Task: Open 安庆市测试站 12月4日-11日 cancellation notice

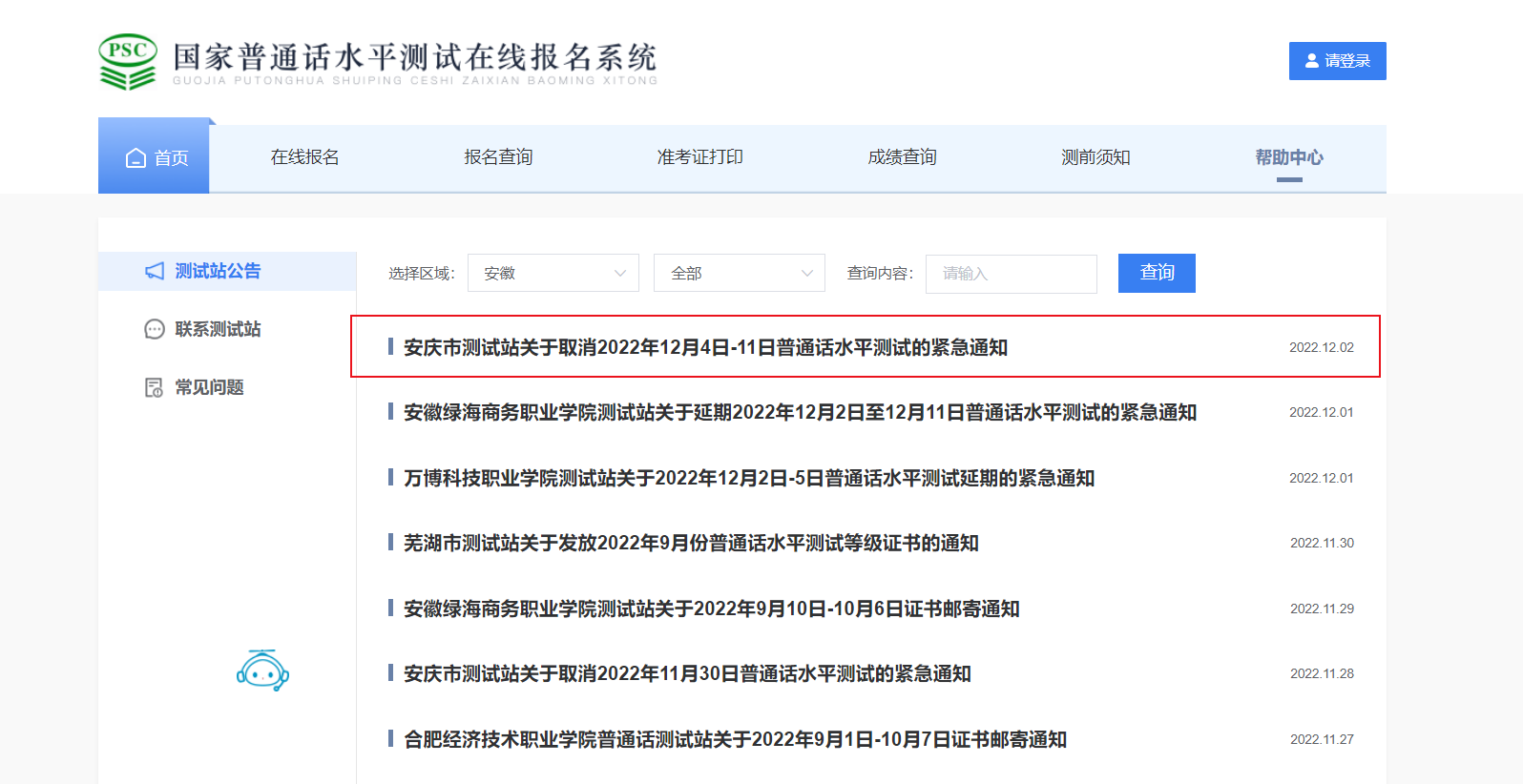Action: (706, 348)
